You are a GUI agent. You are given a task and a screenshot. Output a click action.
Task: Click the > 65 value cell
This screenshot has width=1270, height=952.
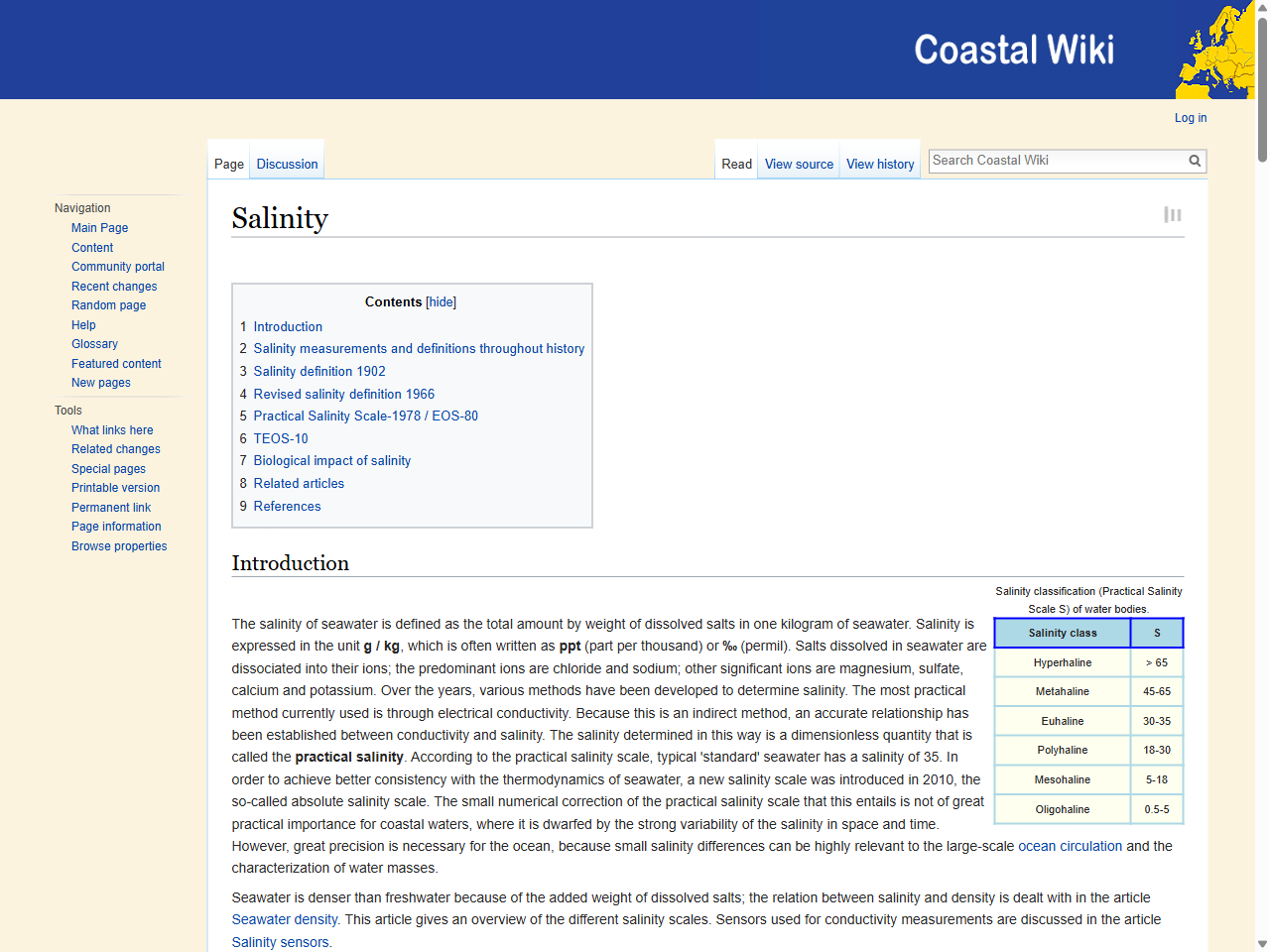coord(1157,662)
